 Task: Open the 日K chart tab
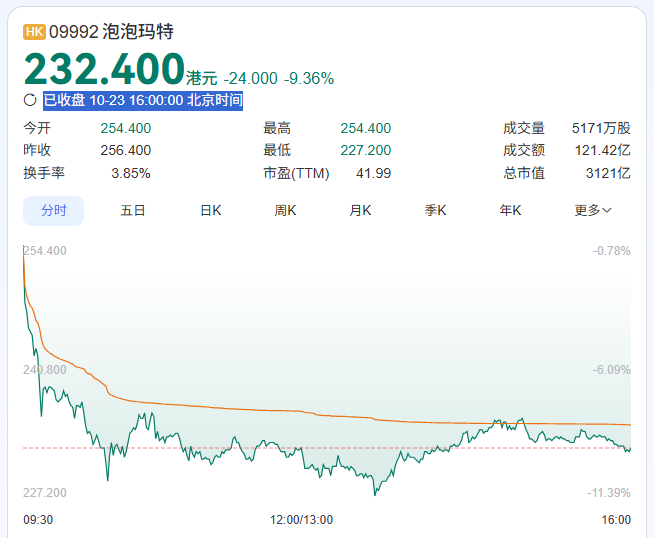(x=211, y=211)
